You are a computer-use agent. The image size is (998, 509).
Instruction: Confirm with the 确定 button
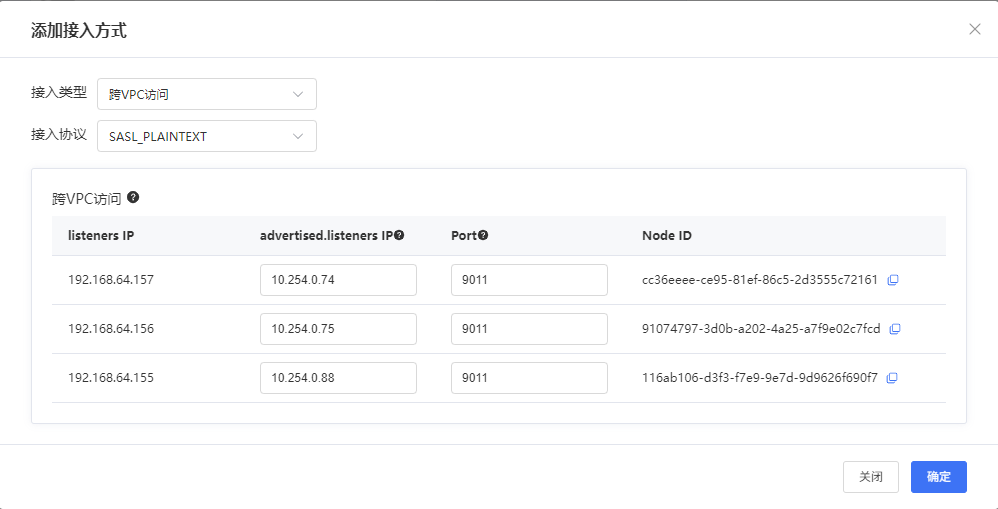(x=938, y=477)
